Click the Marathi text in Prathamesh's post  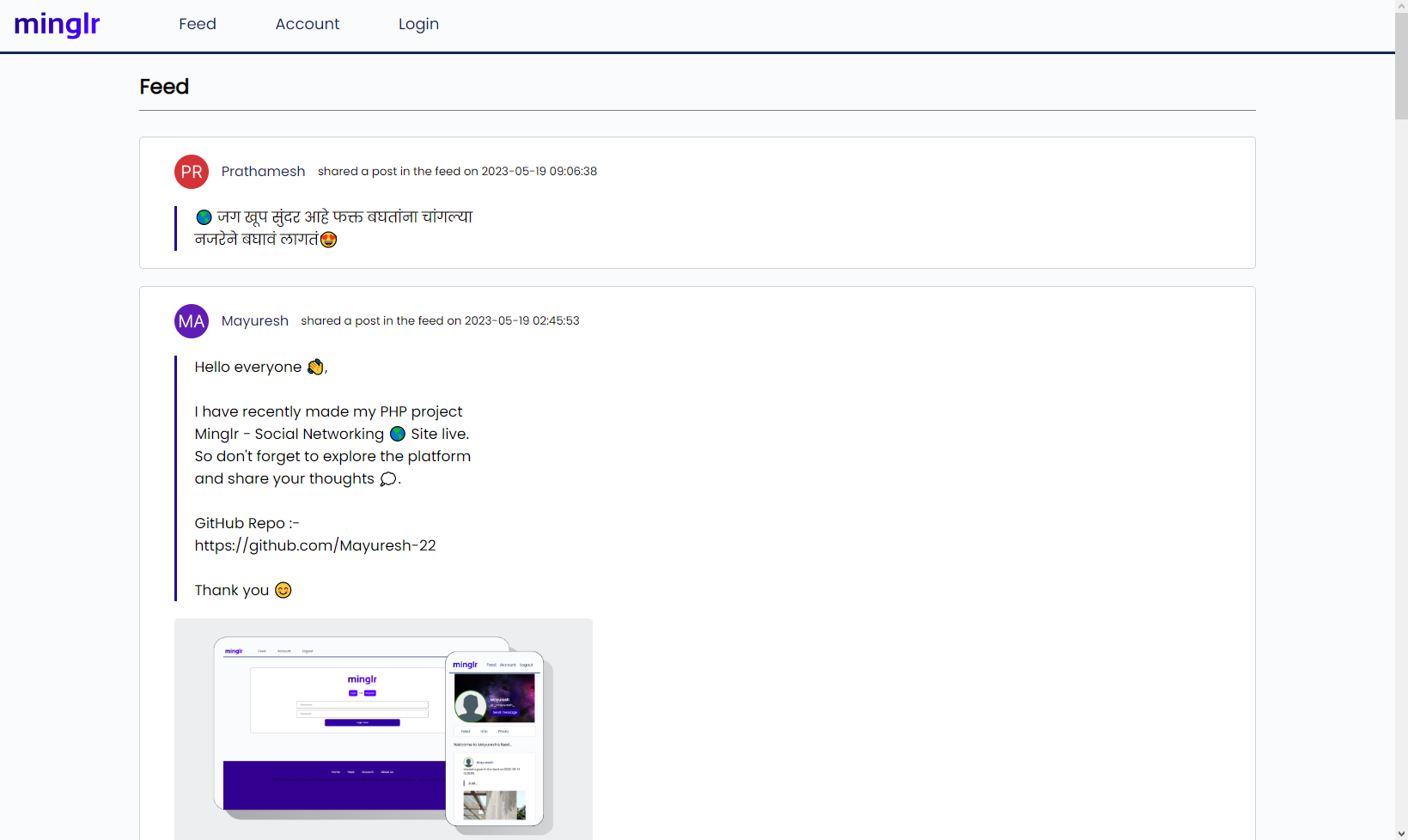coord(333,228)
